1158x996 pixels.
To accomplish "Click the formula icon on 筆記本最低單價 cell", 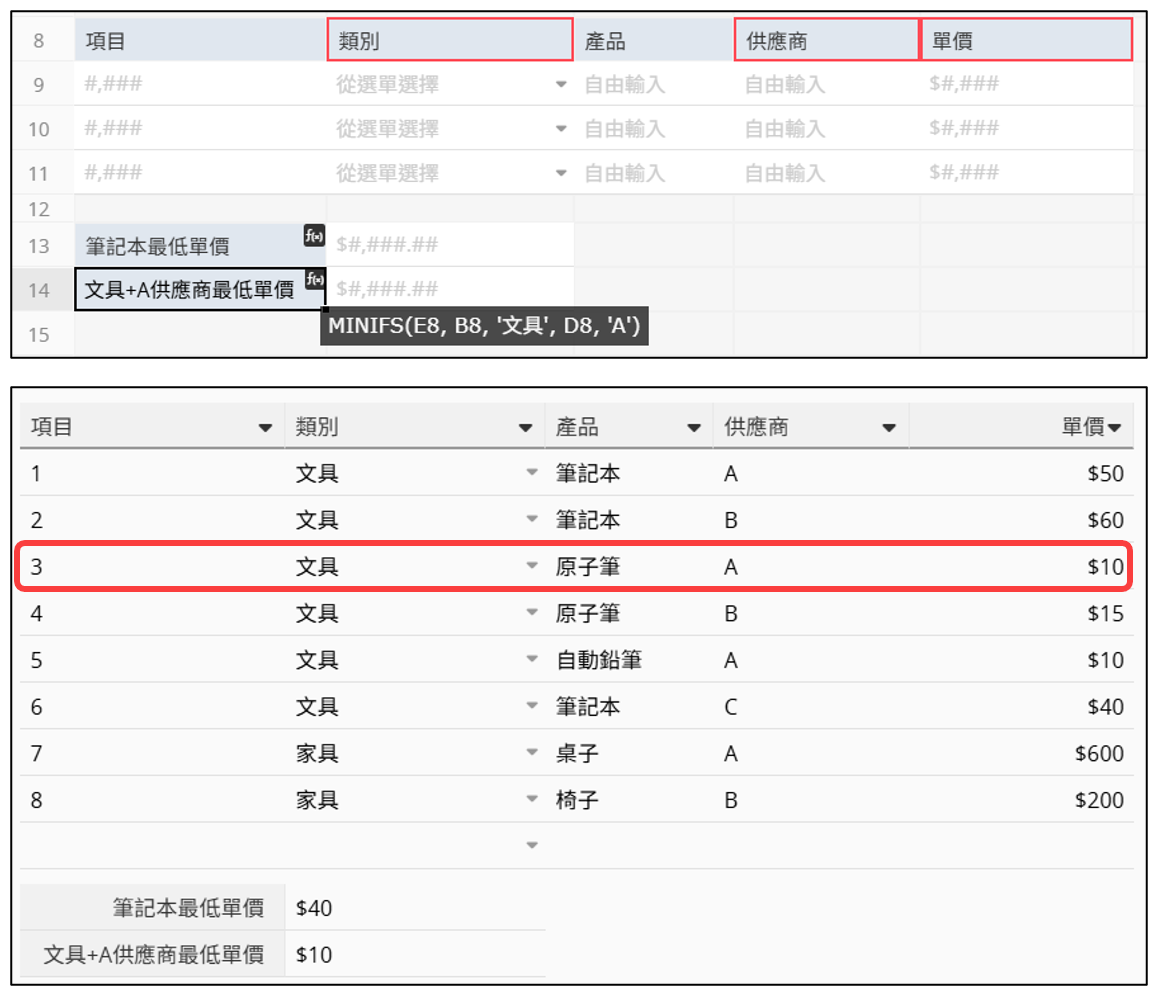I will click(314, 236).
